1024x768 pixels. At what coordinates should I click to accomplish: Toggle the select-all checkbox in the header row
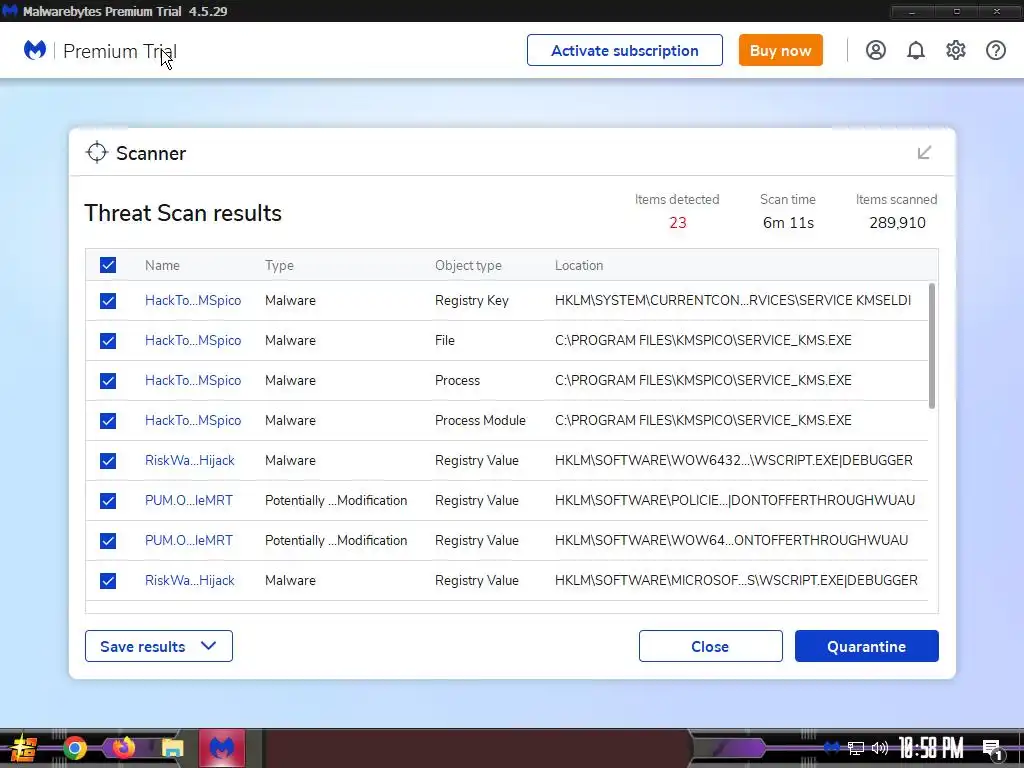point(108,265)
